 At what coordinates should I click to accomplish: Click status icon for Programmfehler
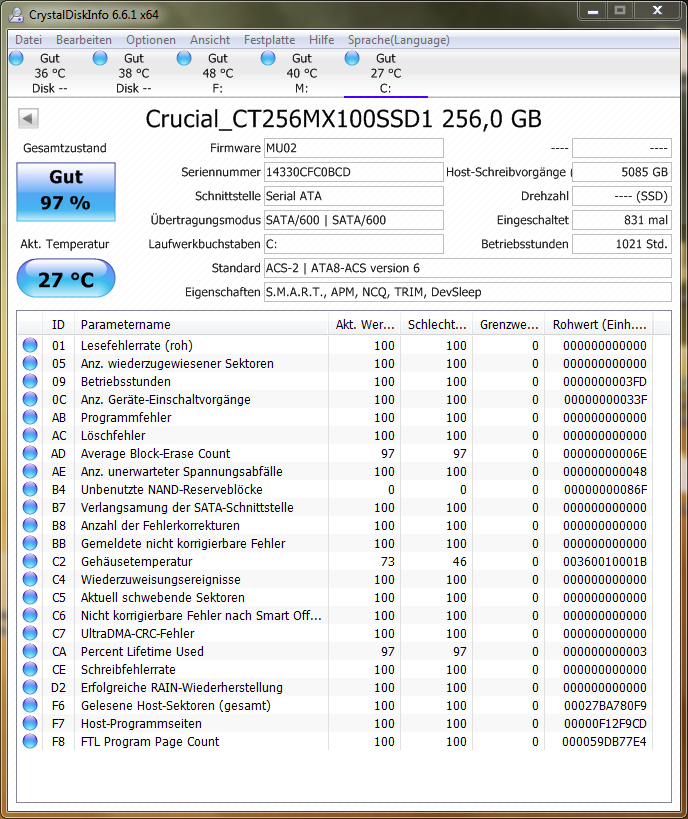[x=30, y=417]
